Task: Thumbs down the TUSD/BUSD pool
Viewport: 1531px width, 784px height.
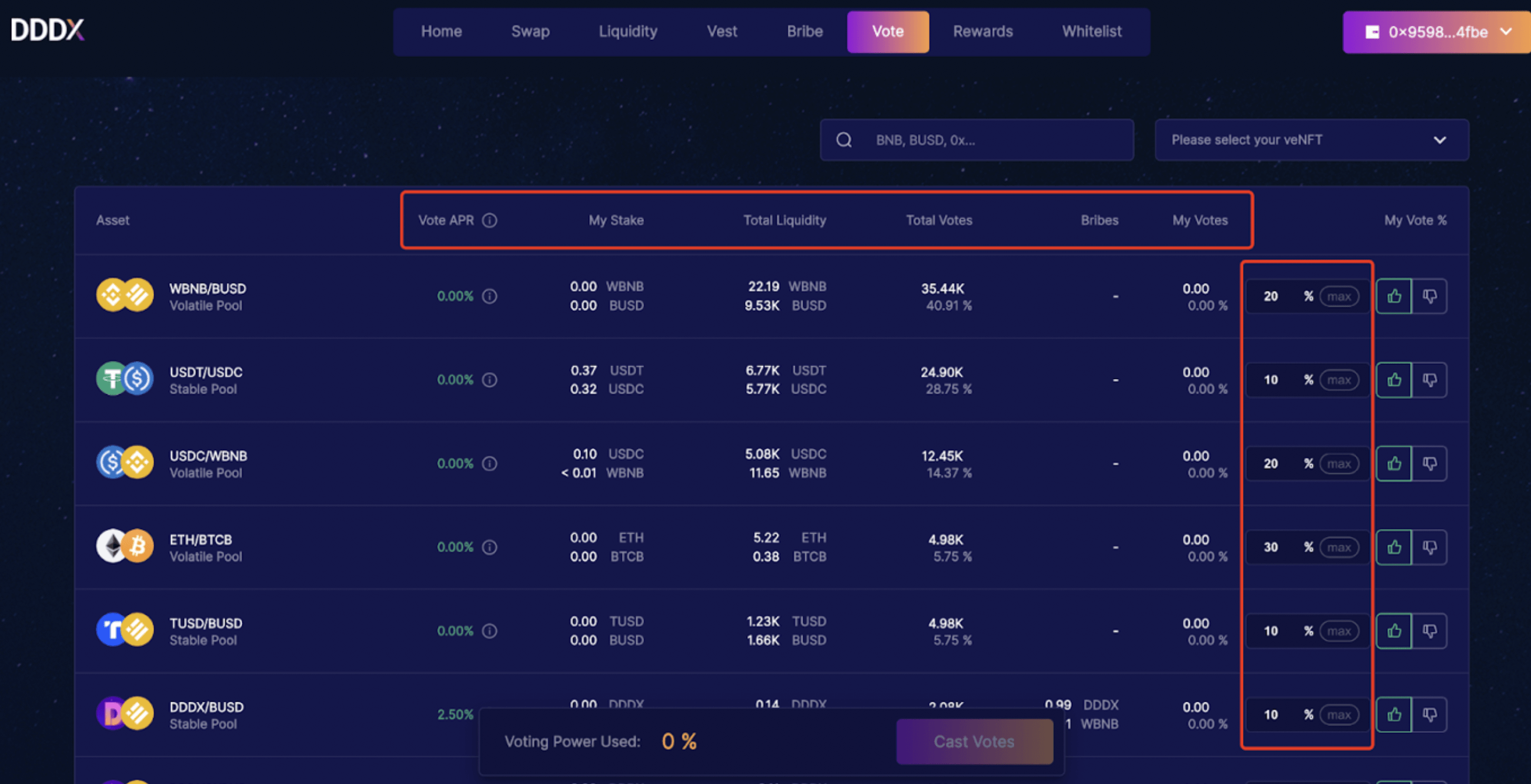Action: pos(1429,631)
